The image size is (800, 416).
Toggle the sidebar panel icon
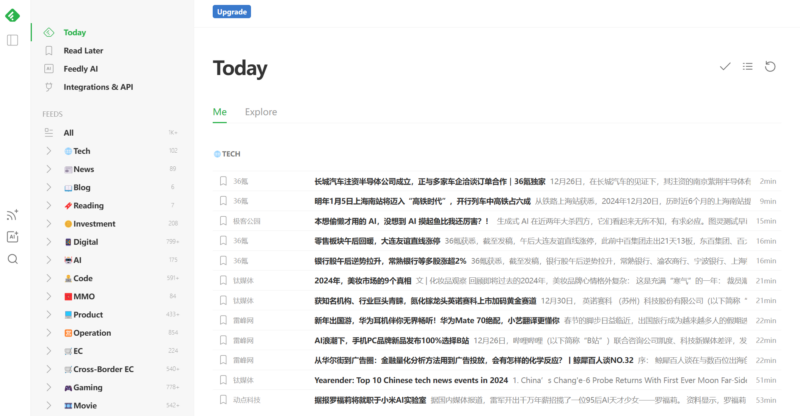tap(13, 40)
